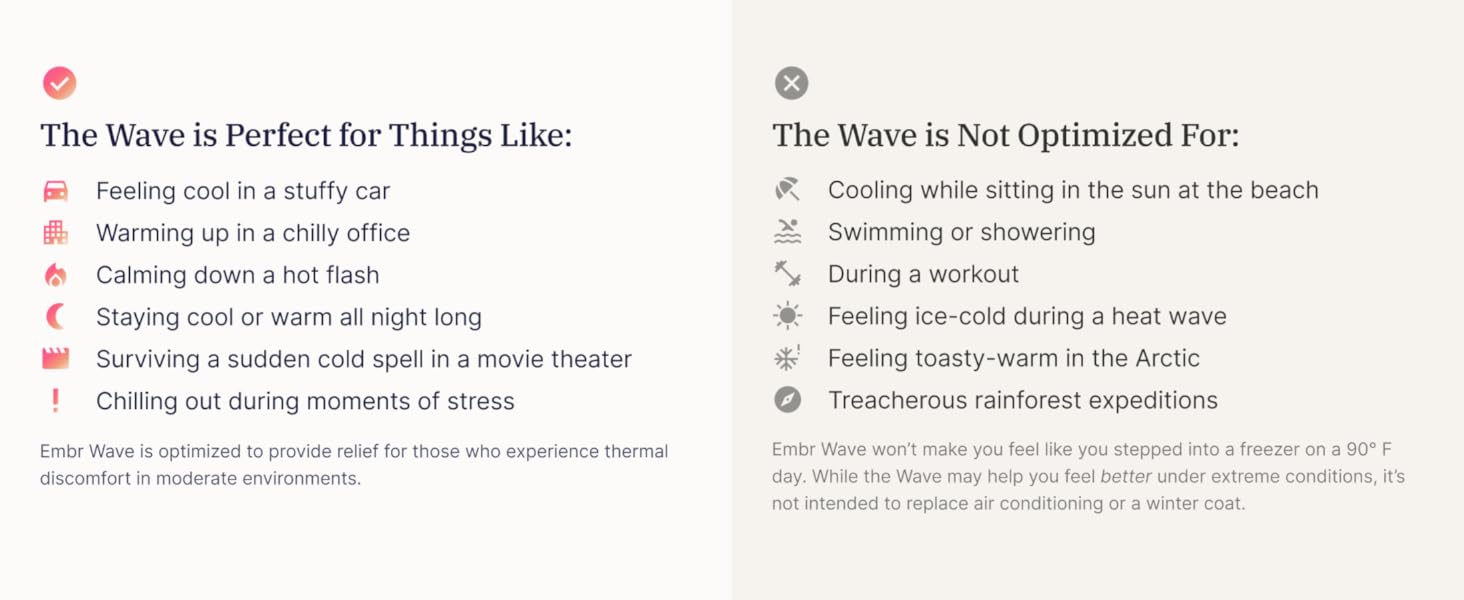Click the 'Calming down a hot flash' text
The width and height of the screenshot is (1464, 600).
[x=237, y=275]
